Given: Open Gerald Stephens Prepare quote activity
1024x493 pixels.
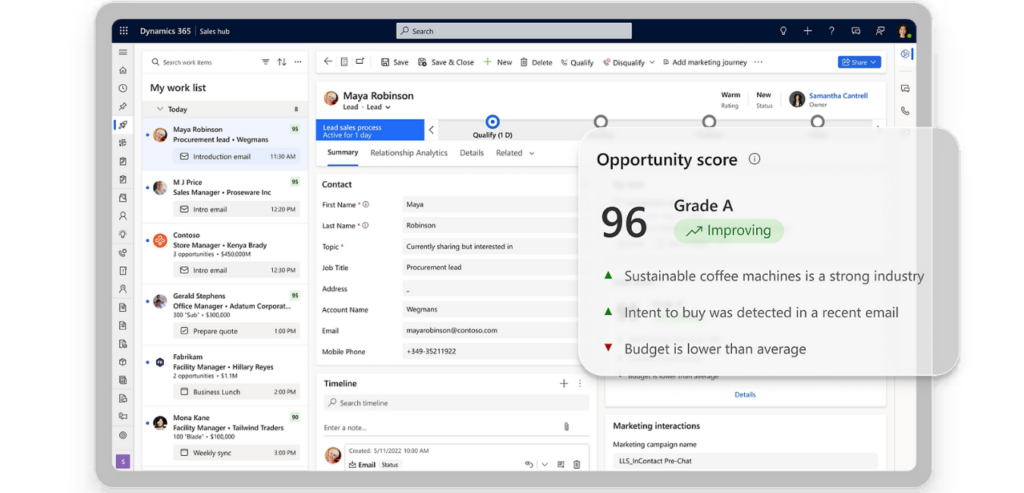Looking at the screenshot, I should [x=237, y=331].
